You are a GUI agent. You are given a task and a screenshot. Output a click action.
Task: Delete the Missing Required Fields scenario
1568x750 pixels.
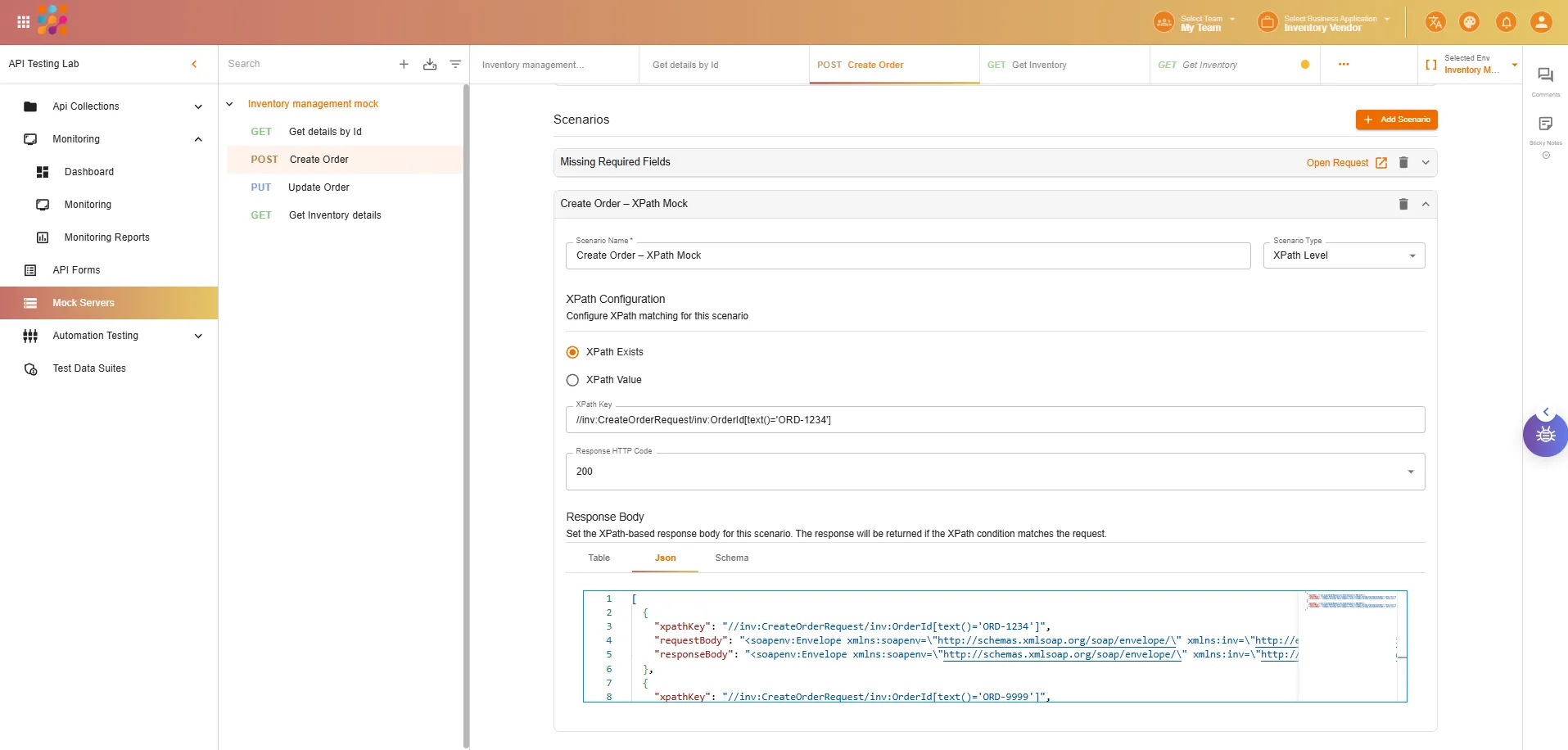tap(1403, 162)
